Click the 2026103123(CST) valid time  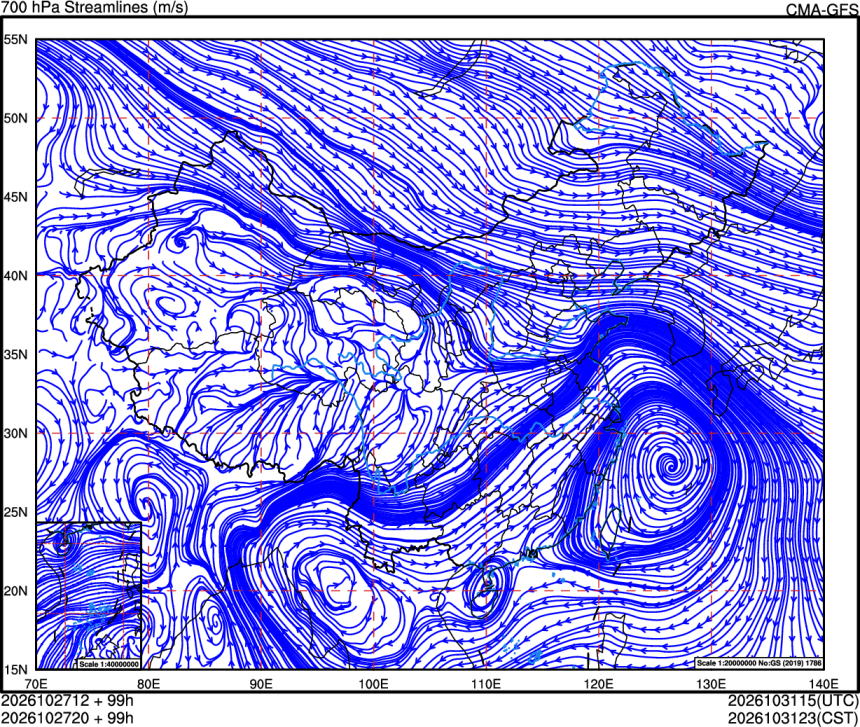793,718
